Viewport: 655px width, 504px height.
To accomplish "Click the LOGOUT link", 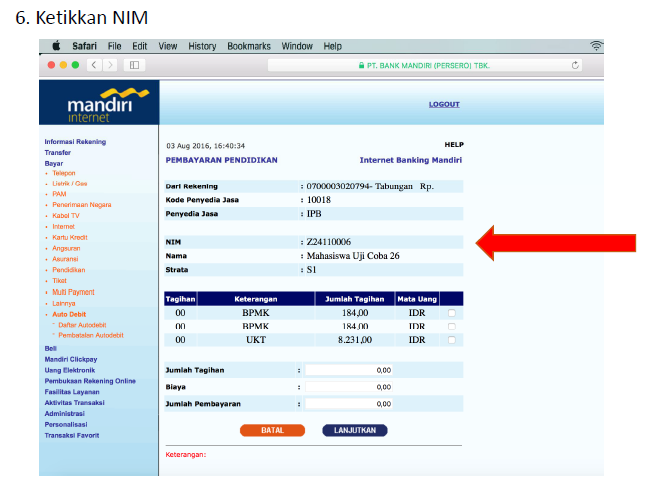I will [x=444, y=104].
